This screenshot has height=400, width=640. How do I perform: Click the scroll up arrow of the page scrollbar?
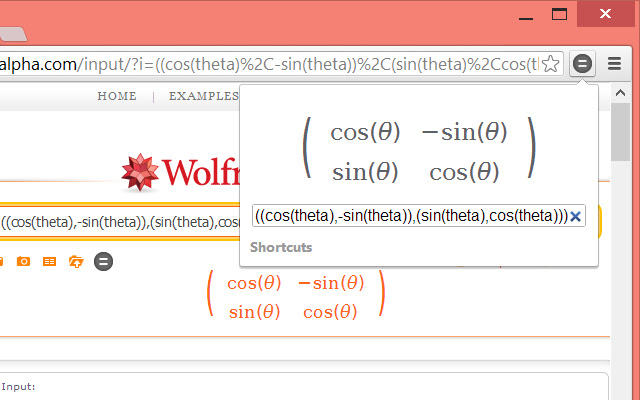[620, 93]
